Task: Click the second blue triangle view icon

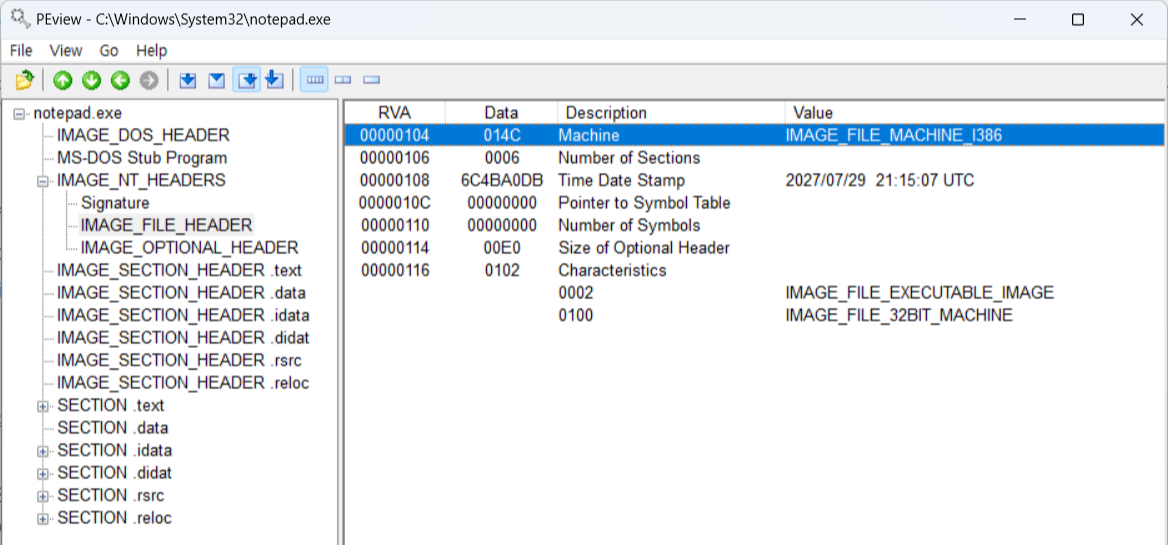Action: [x=216, y=80]
